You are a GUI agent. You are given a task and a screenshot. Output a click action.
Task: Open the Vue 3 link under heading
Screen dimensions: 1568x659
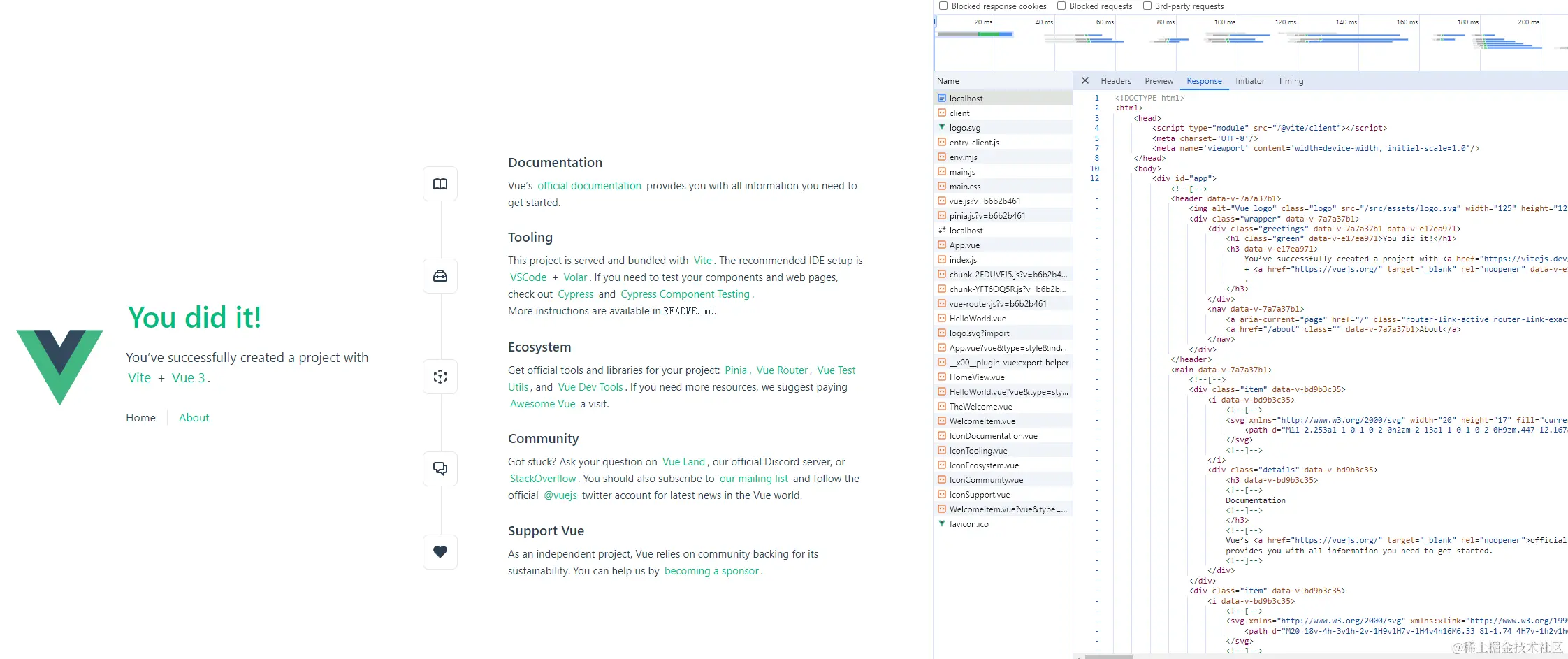tap(188, 378)
